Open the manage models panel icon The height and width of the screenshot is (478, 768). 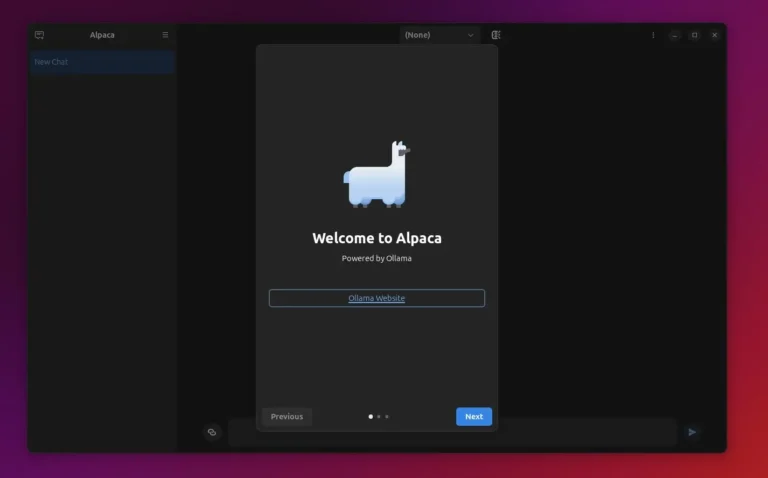(x=496, y=35)
